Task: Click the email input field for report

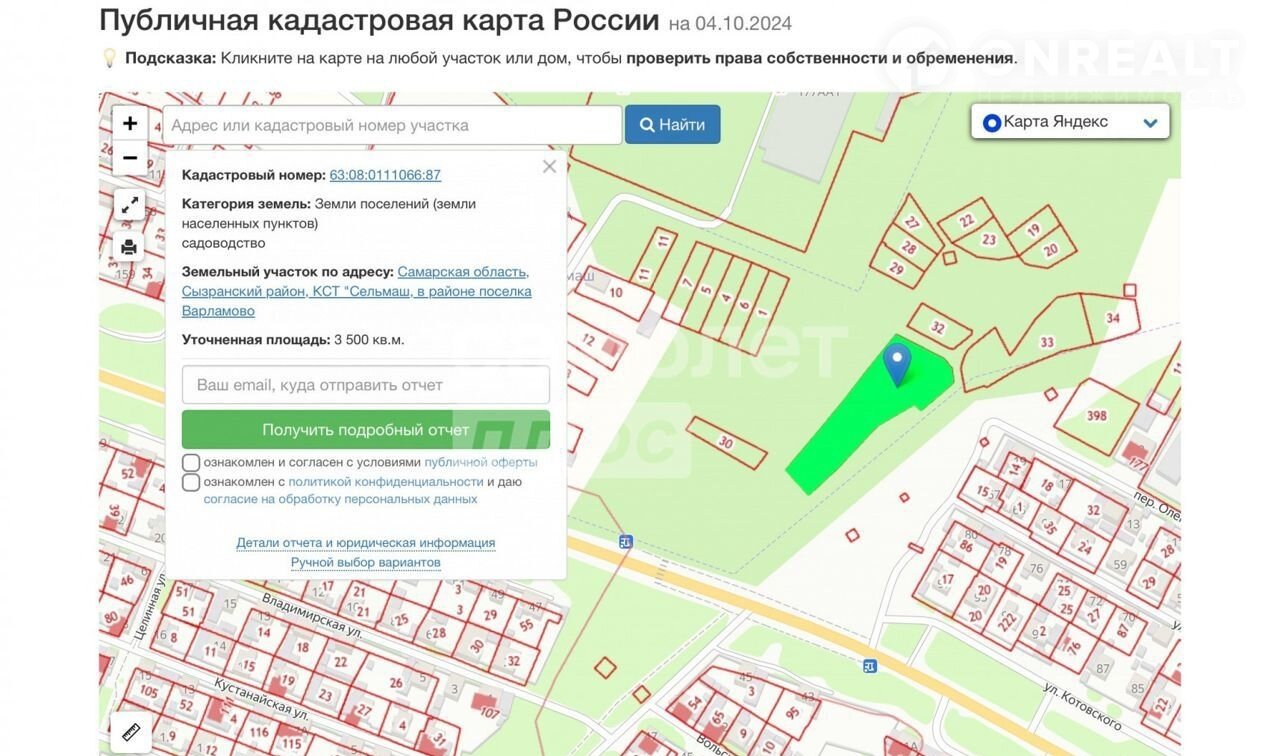Action: 366,385
